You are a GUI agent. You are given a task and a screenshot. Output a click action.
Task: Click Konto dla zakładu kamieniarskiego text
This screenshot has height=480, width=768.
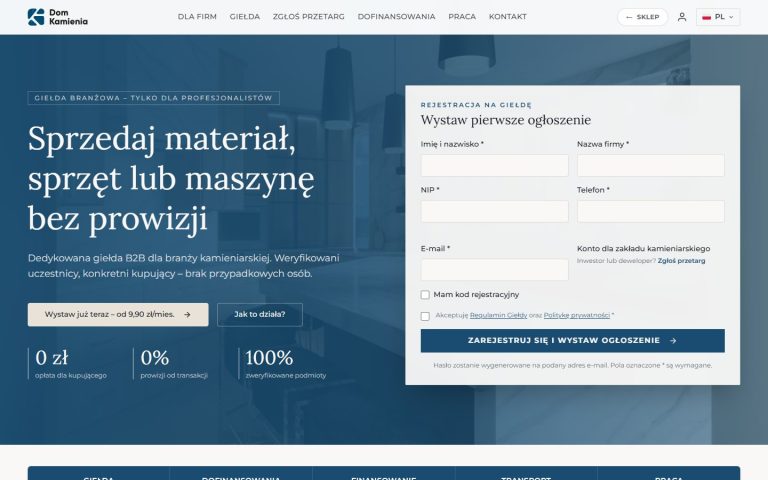(643, 248)
